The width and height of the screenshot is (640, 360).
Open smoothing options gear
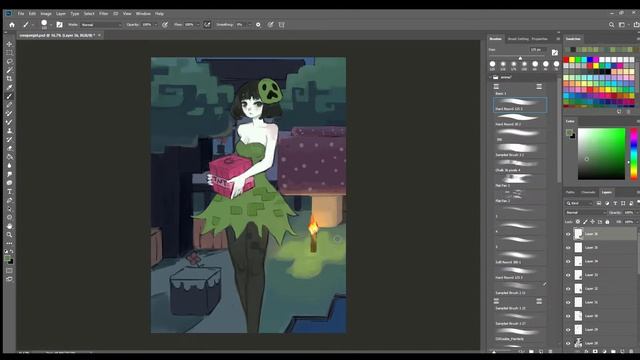[258, 24]
